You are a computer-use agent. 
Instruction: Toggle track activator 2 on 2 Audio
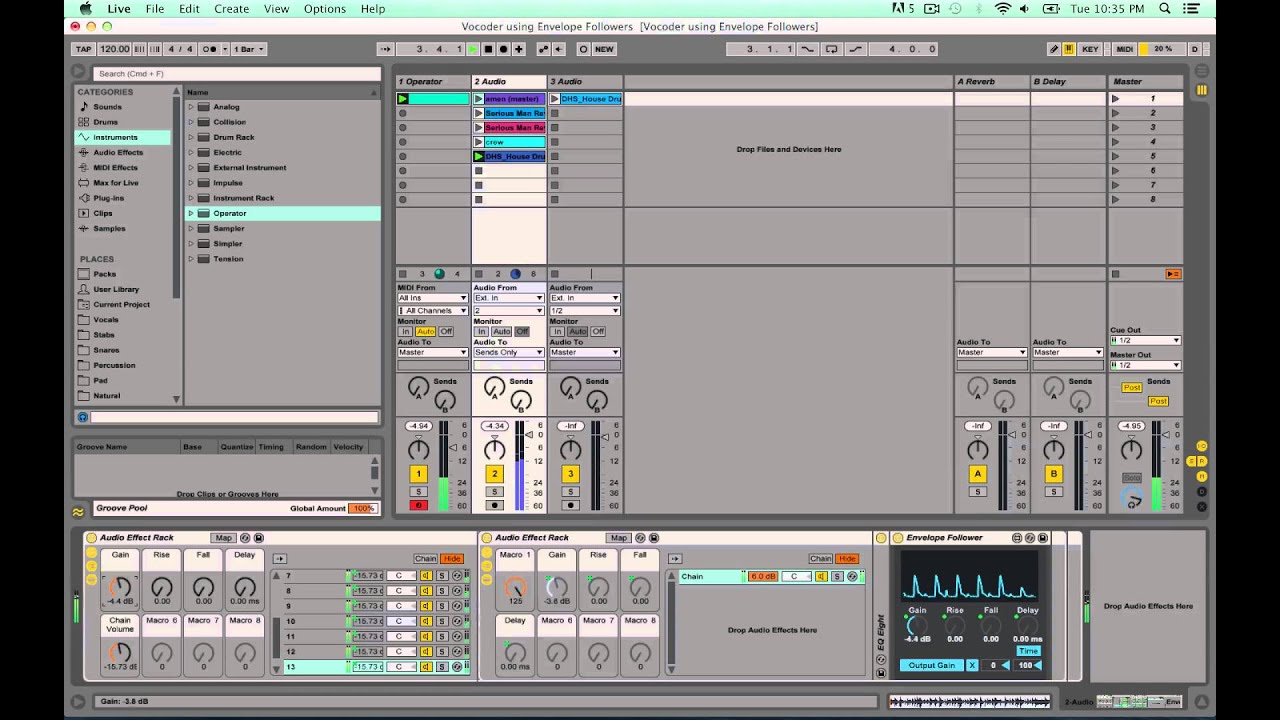click(494, 474)
